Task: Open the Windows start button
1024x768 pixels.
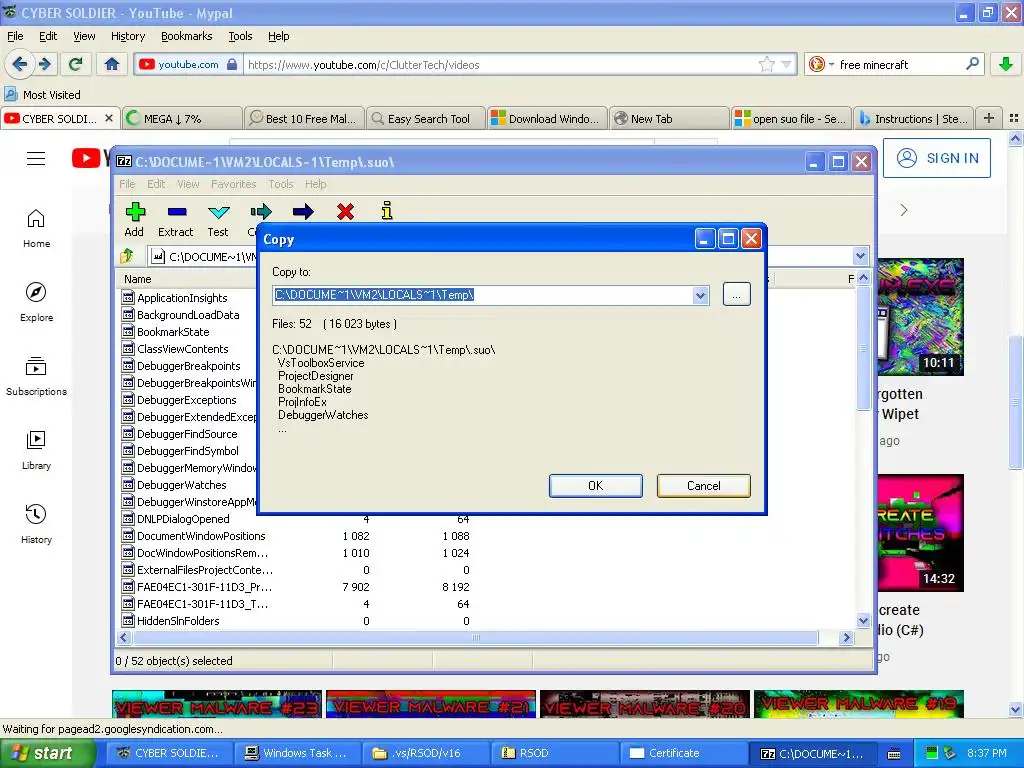Action: (x=47, y=754)
